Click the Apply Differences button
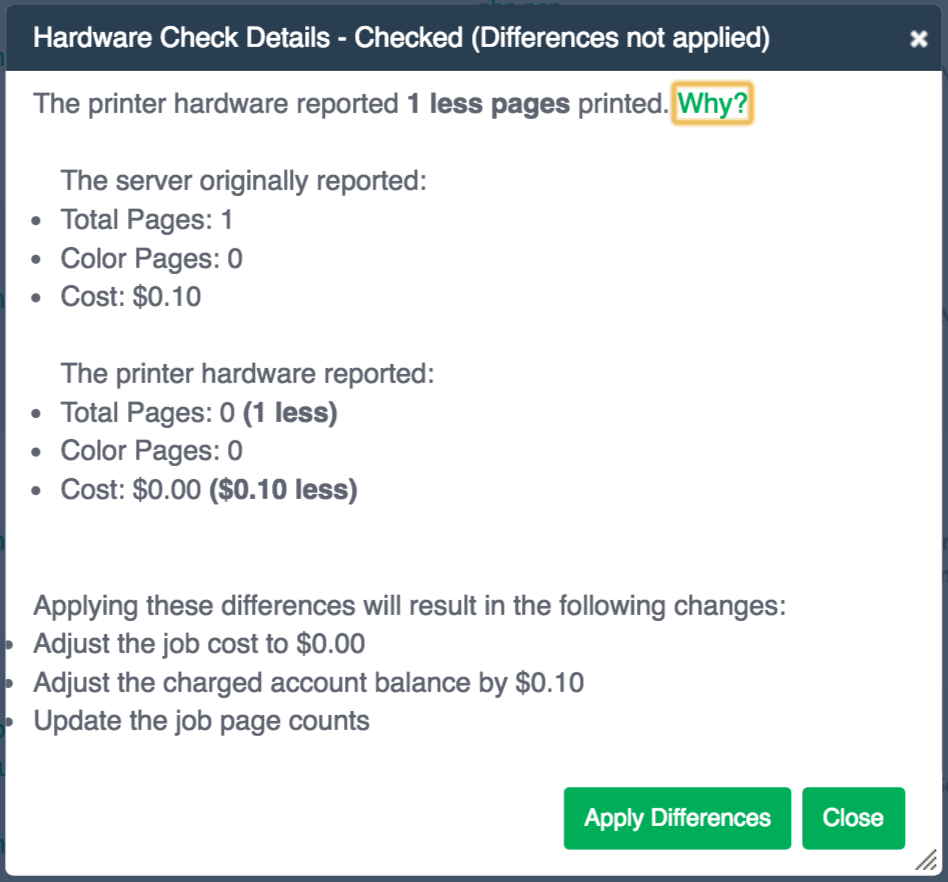948x882 pixels. coord(677,818)
